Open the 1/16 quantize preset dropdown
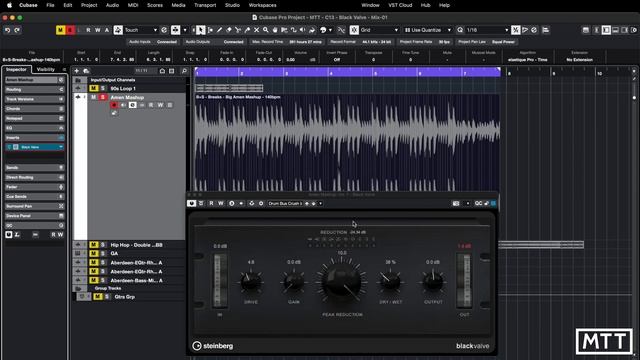This screenshot has width=640, height=360. pos(487,30)
